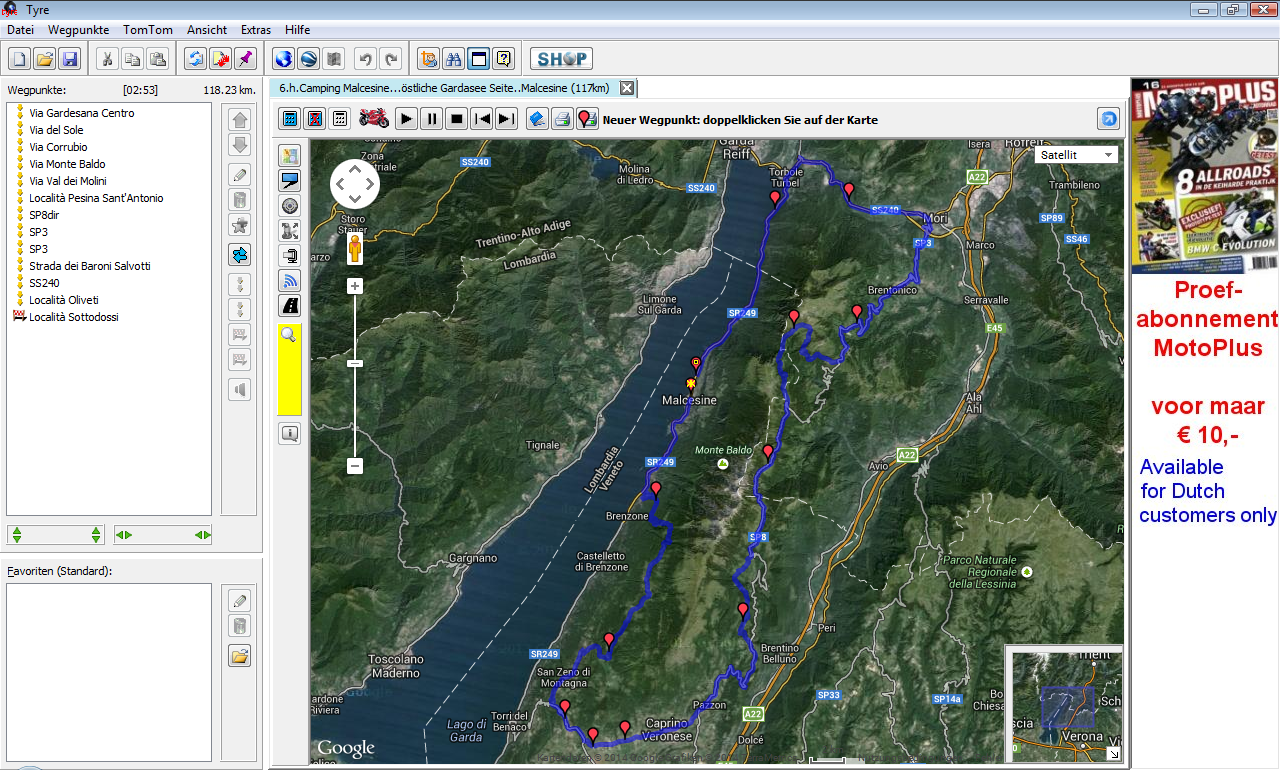This screenshot has height=770, width=1280.
Task: Click the road icon in map sidebar
Action: click(x=290, y=305)
